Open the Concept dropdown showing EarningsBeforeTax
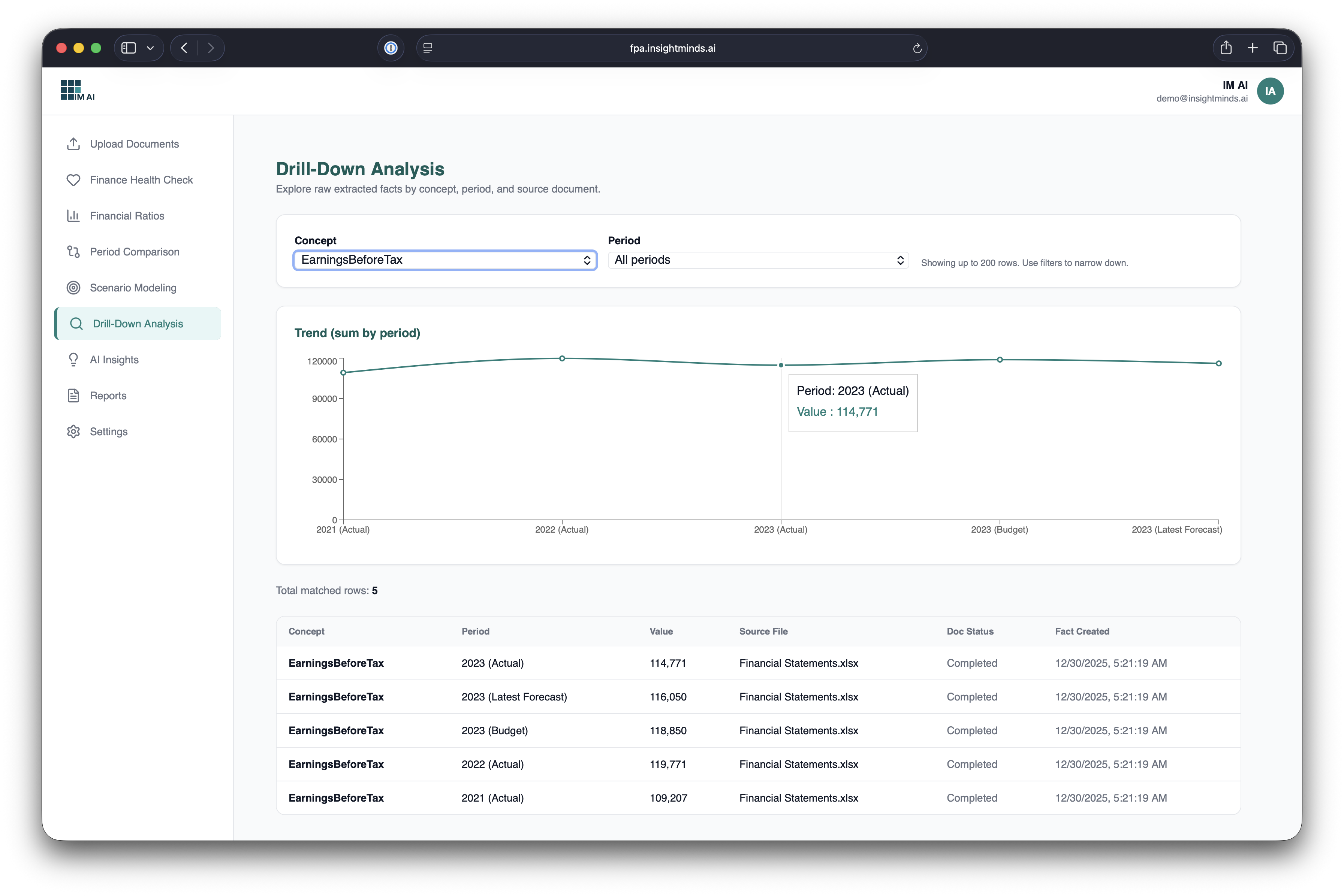 click(445, 260)
